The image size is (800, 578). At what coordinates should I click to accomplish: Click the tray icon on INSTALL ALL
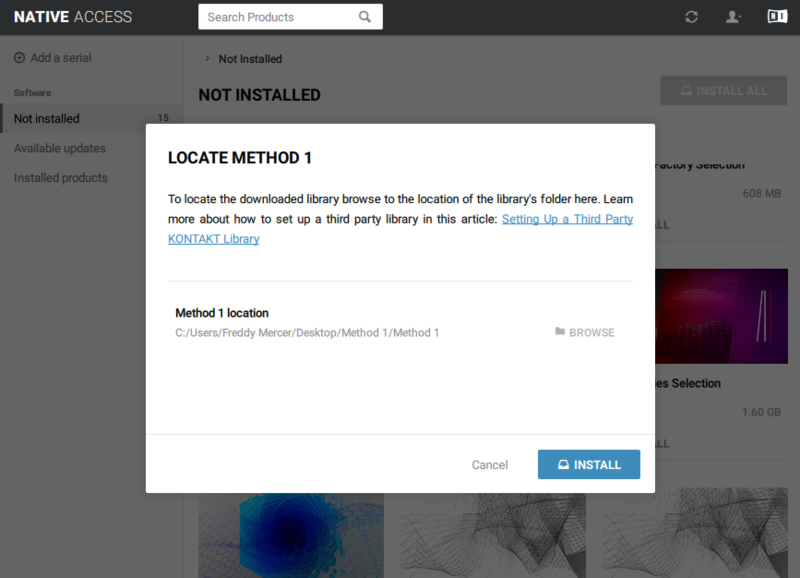(686, 91)
